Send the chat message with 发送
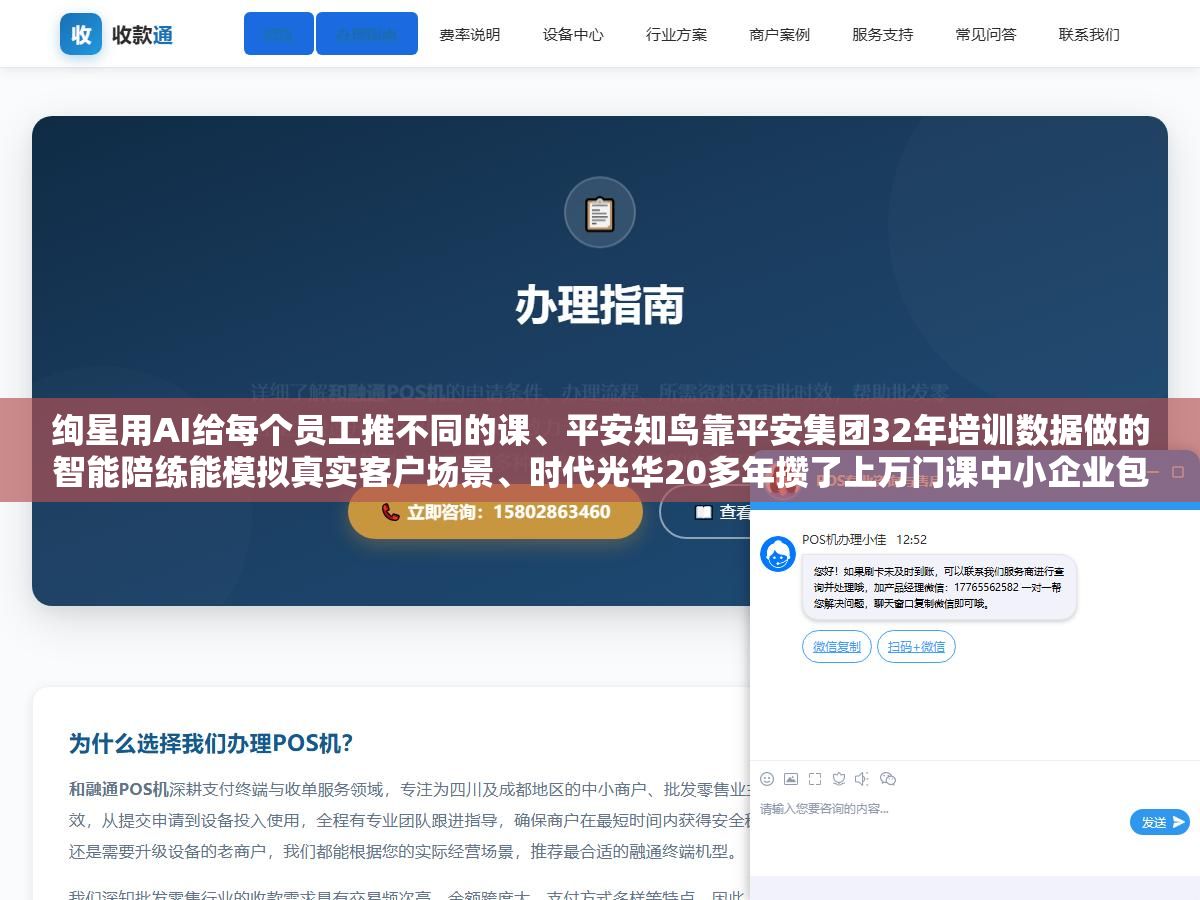1200x900 pixels. (x=1160, y=822)
